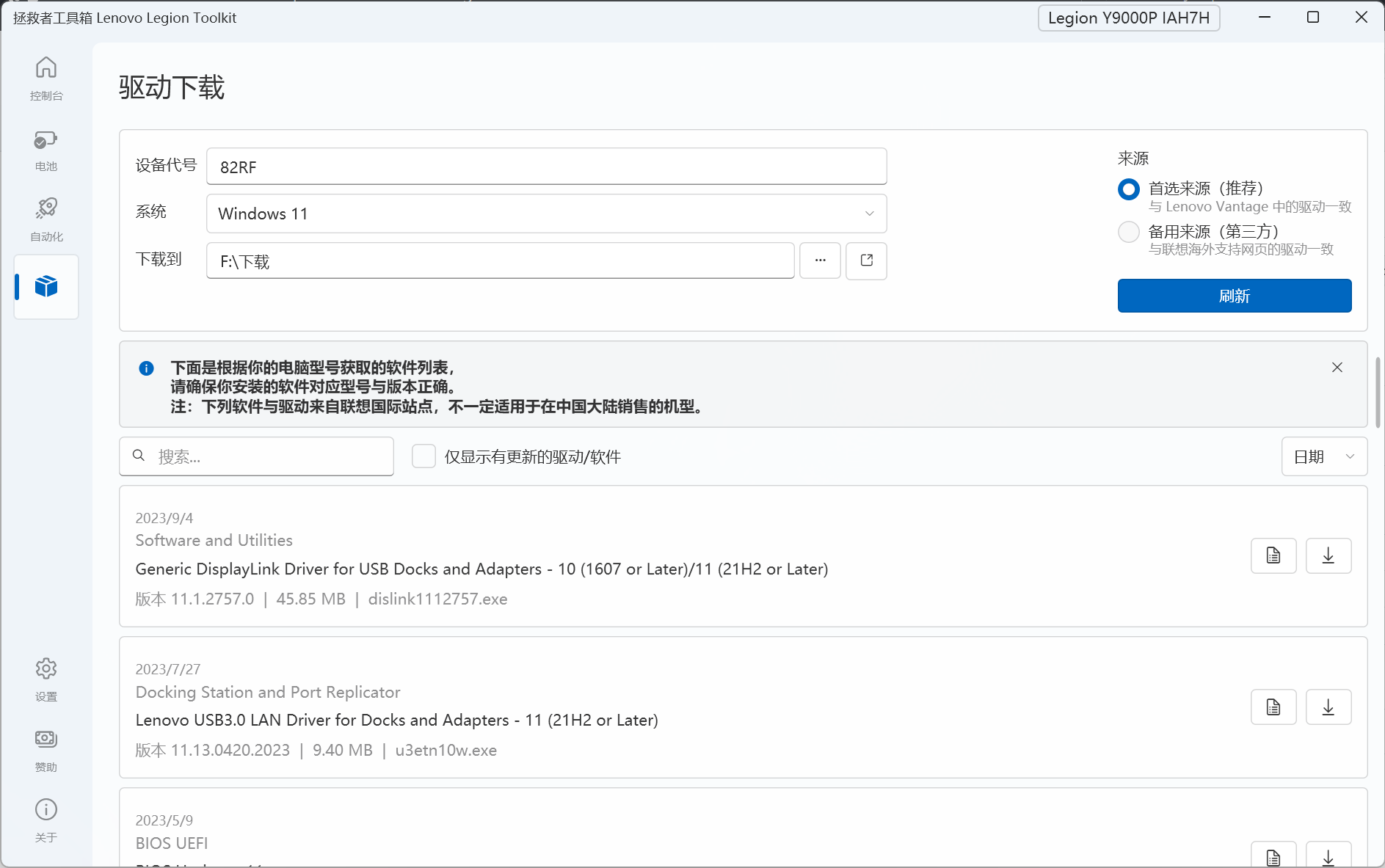Open the 日期 sort dropdown
The height and width of the screenshot is (868, 1385).
tap(1324, 456)
